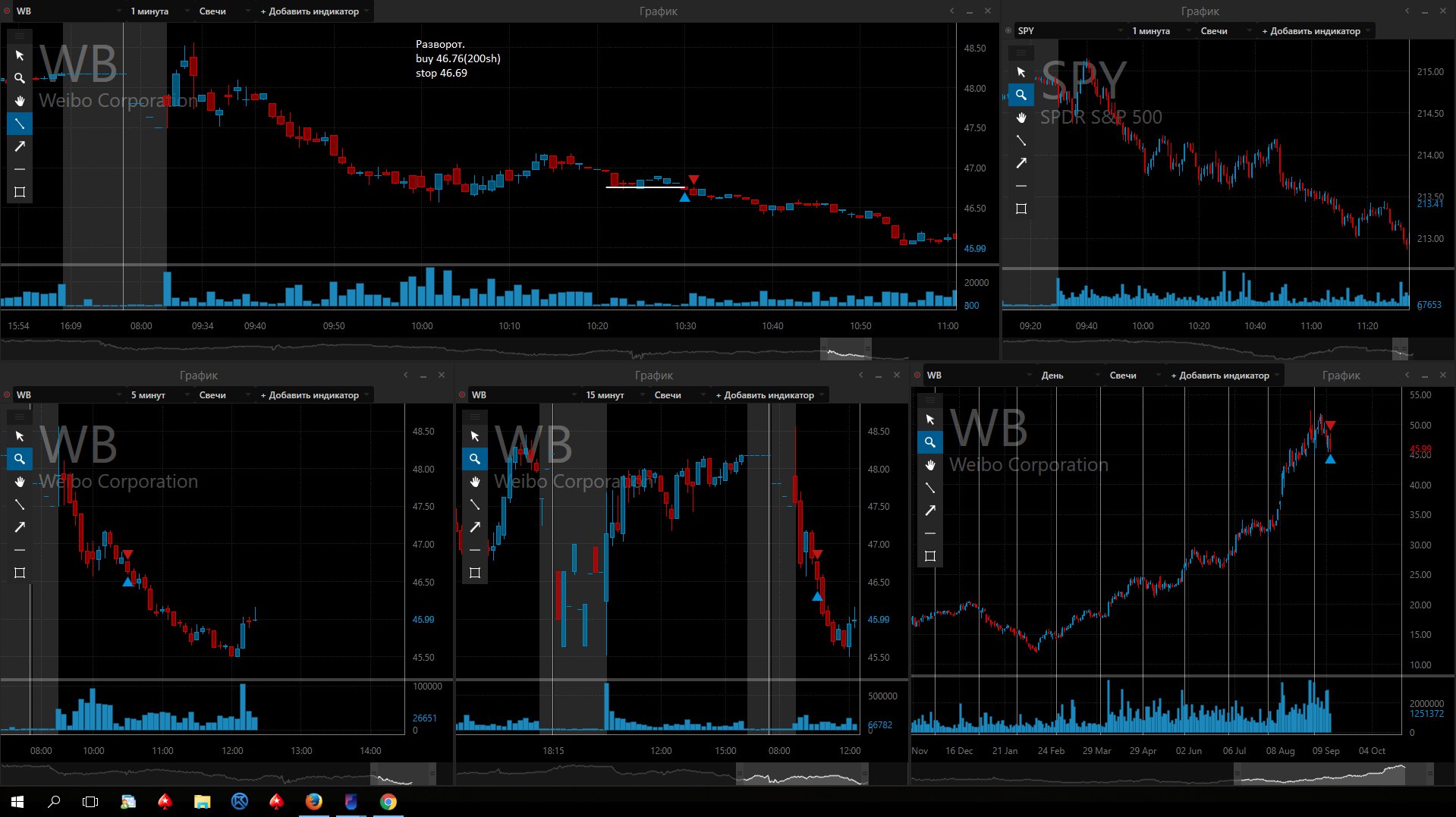Click navigator range slider under WB daily chart

click(1334, 774)
